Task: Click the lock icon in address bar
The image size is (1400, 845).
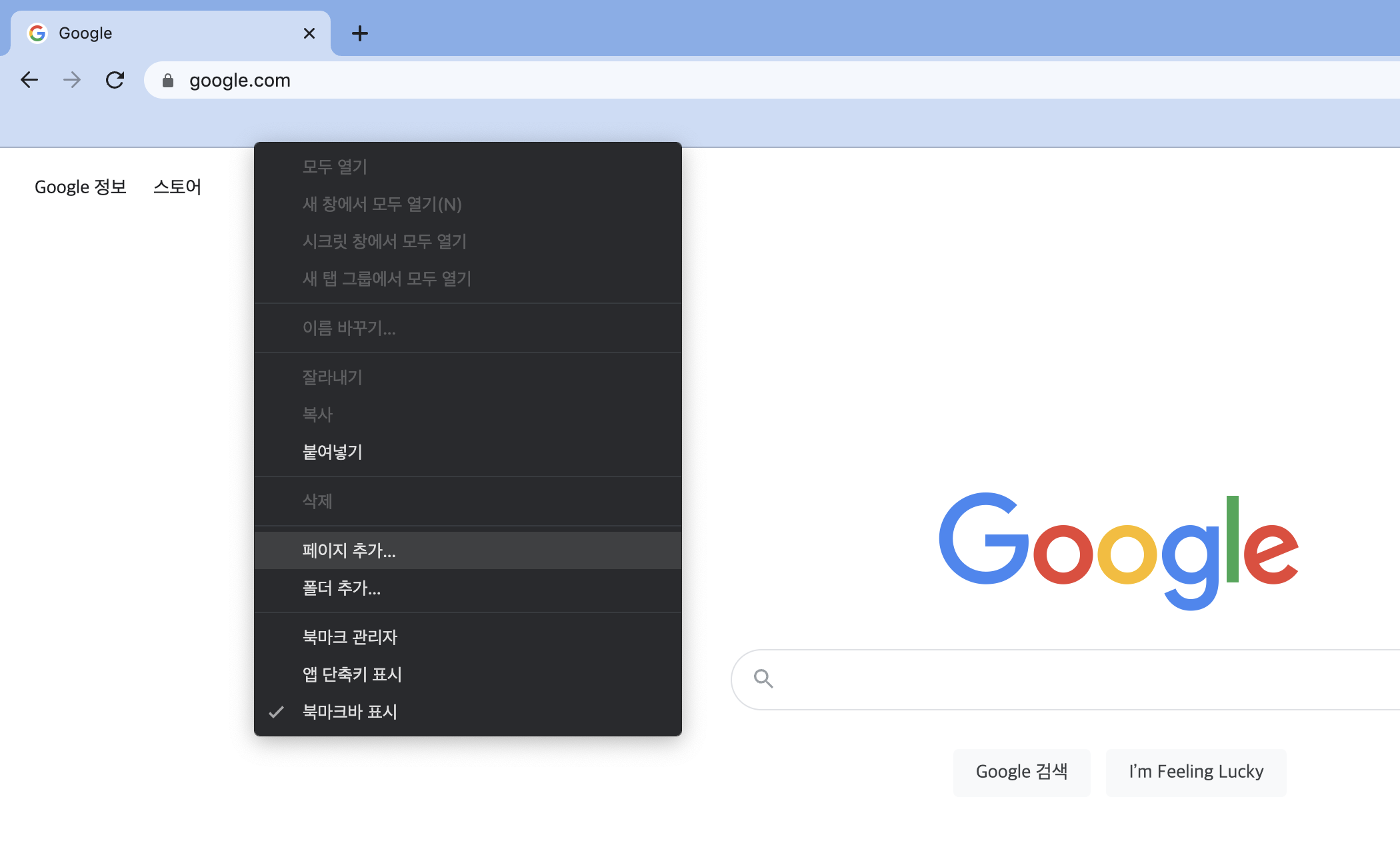Action: (x=168, y=81)
